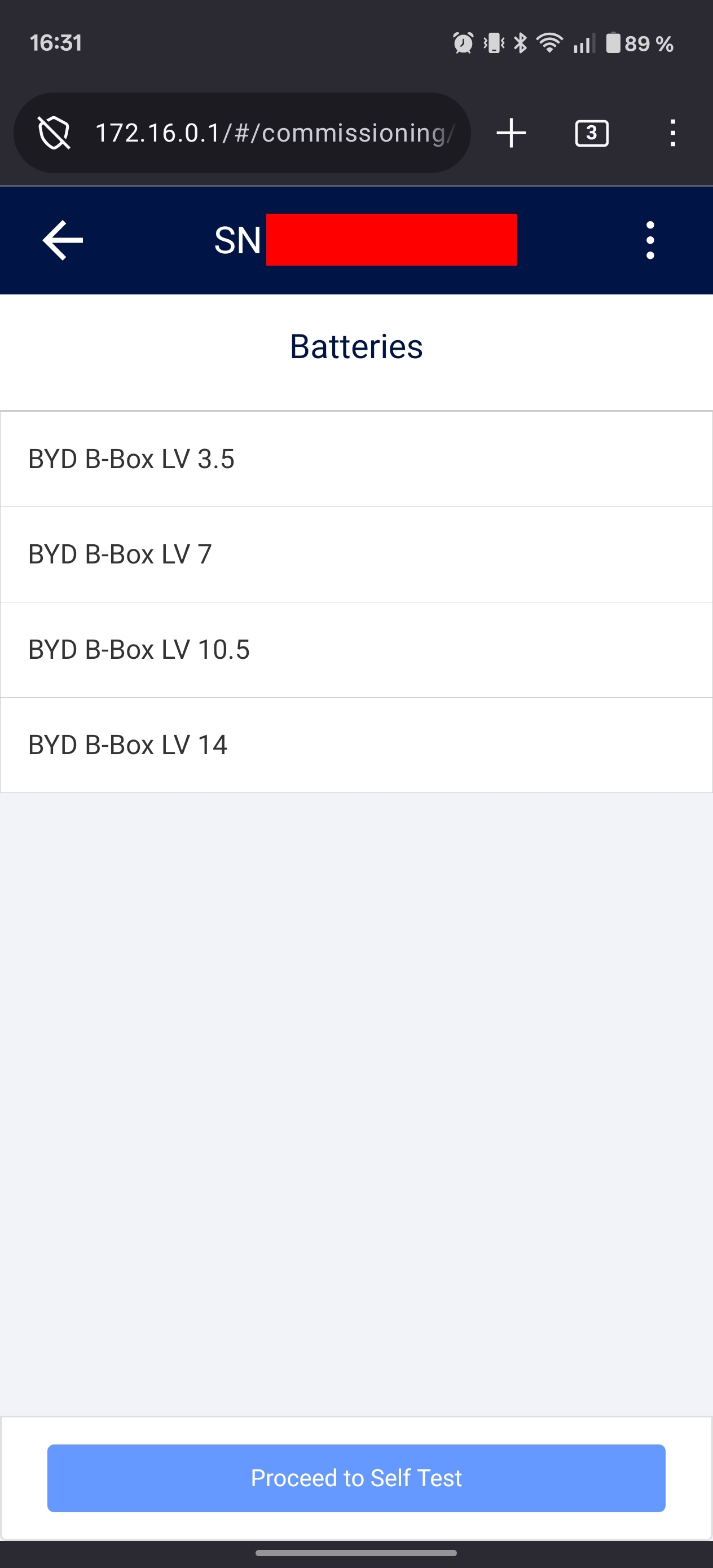Tap the vibrate mode status icon

click(494, 43)
